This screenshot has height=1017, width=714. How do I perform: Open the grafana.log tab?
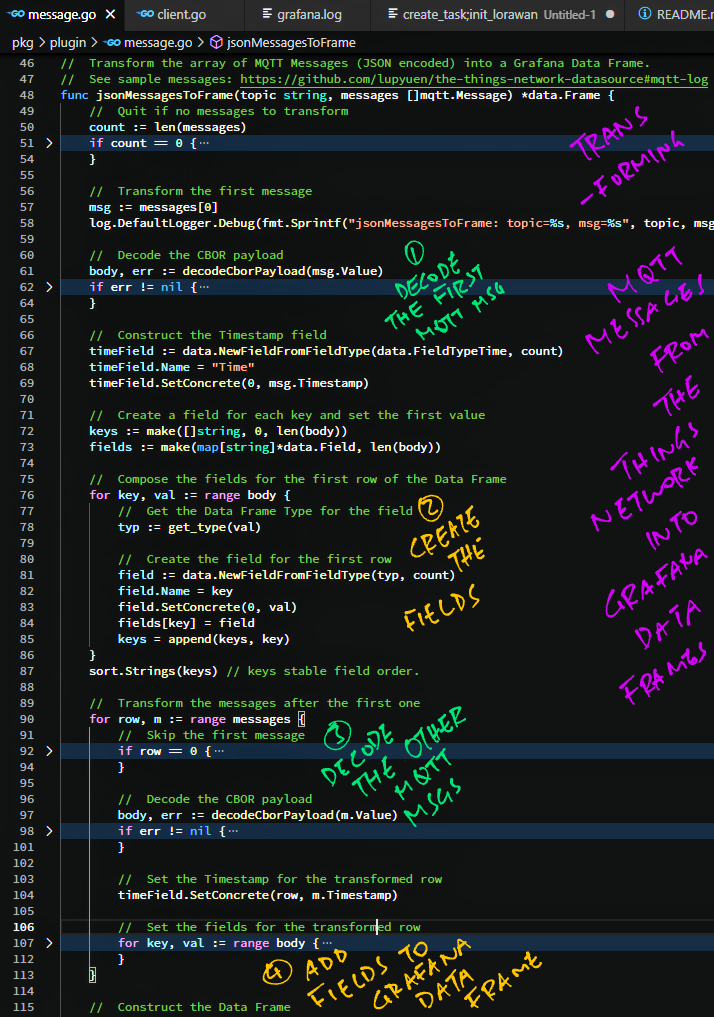tap(308, 15)
